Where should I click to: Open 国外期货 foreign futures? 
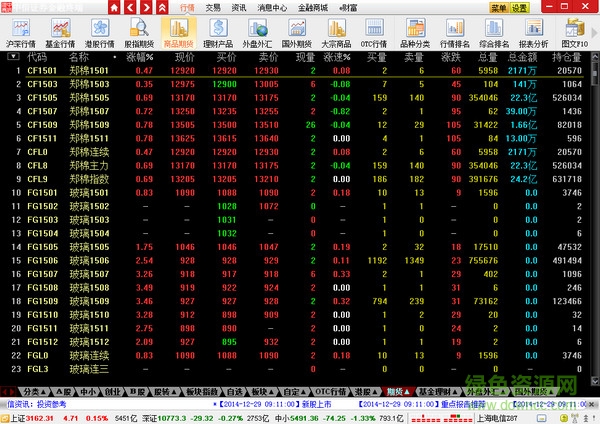tap(297, 33)
